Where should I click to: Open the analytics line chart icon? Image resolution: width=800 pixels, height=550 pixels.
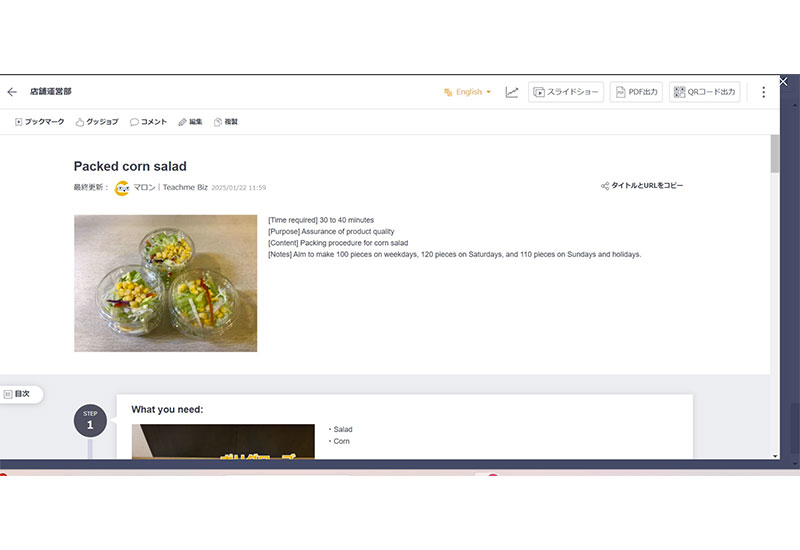(x=512, y=92)
